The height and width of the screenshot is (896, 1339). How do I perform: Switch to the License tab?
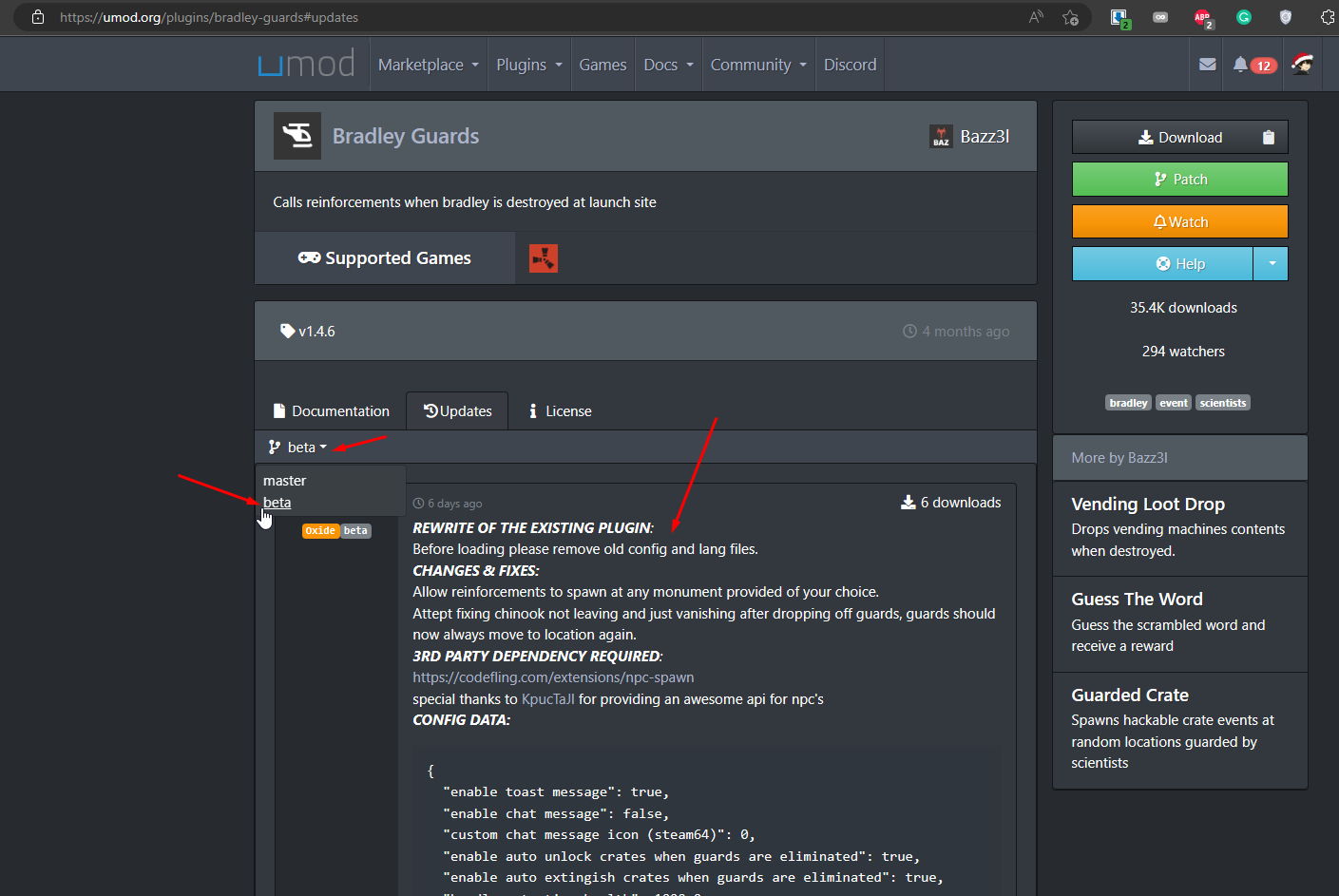click(560, 411)
